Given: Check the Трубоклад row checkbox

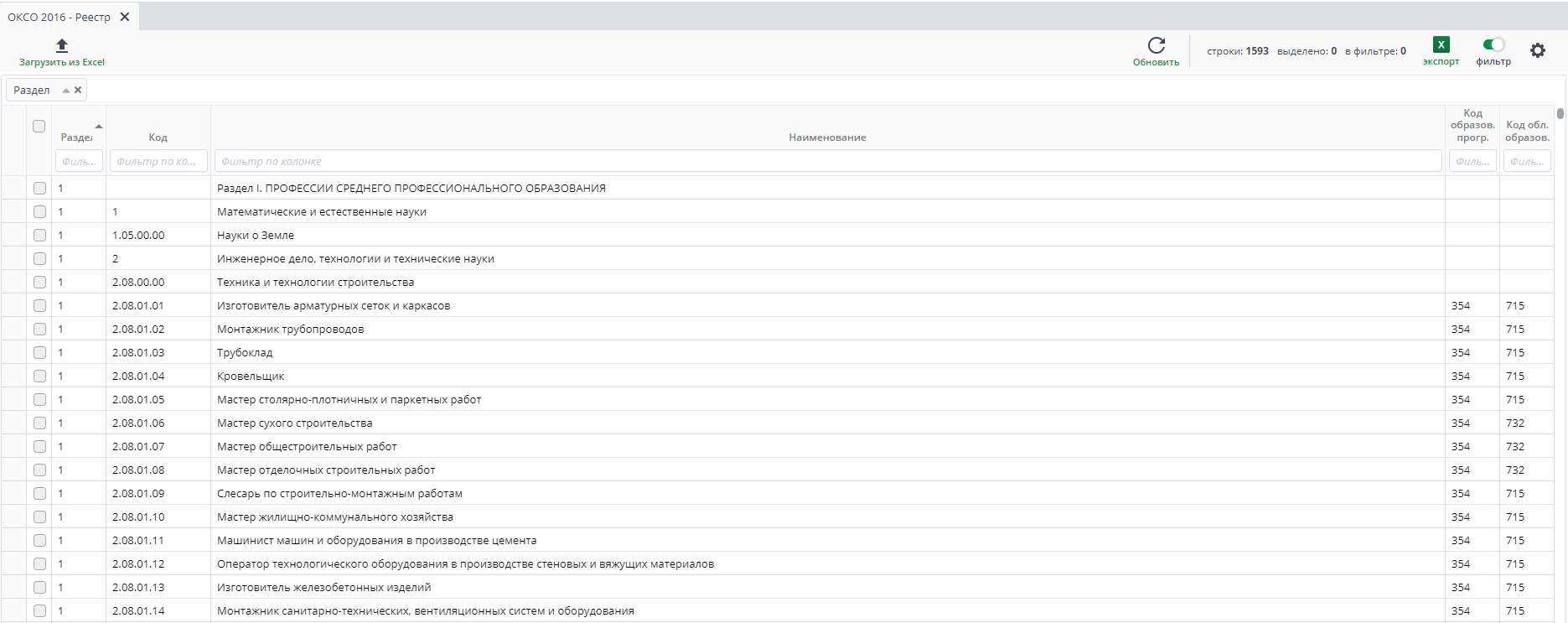Looking at the screenshot, I should tap(39, 352).
